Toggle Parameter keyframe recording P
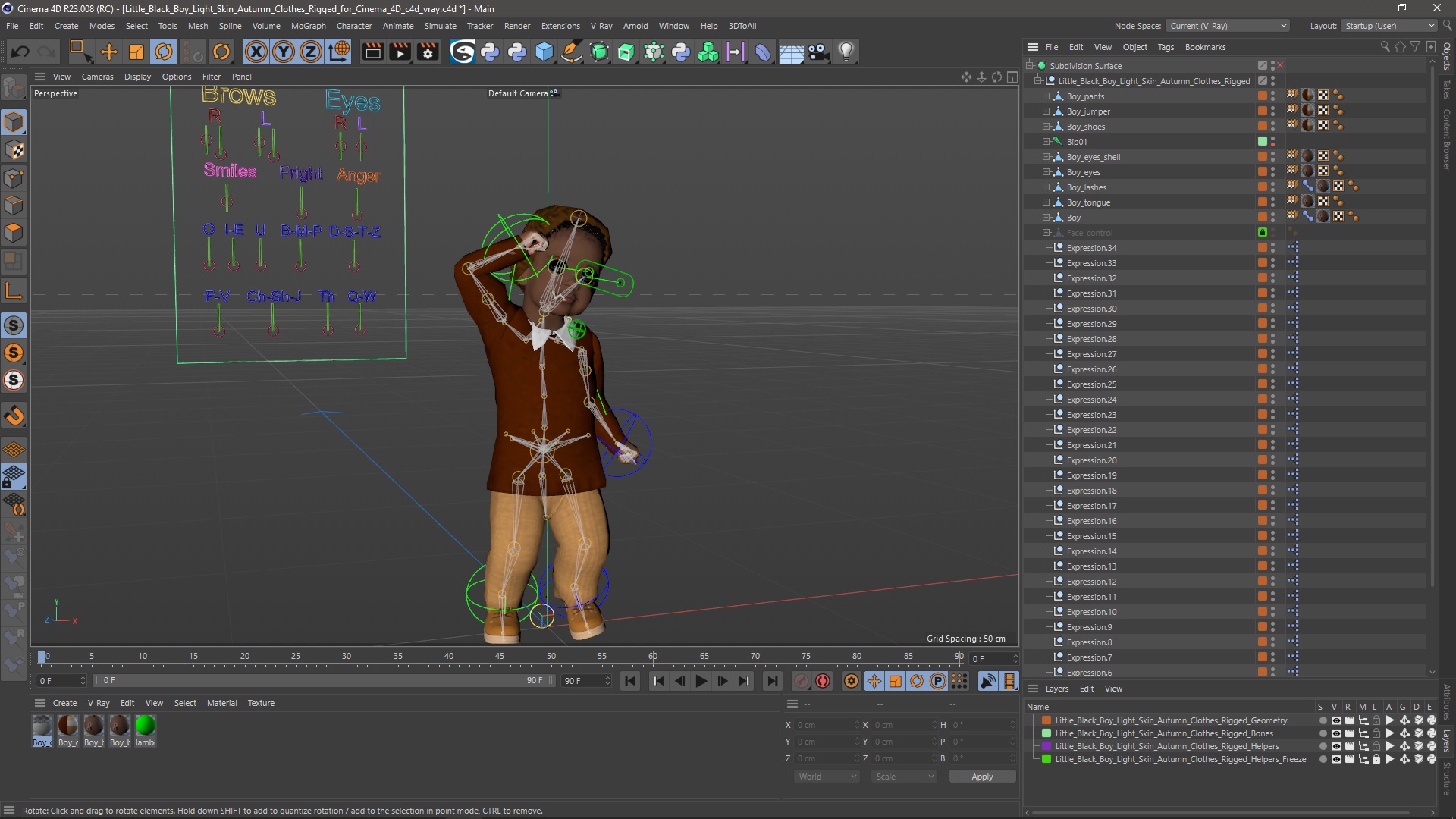The width and height of the screenshot is (1456, 819). tap(938, 681)
